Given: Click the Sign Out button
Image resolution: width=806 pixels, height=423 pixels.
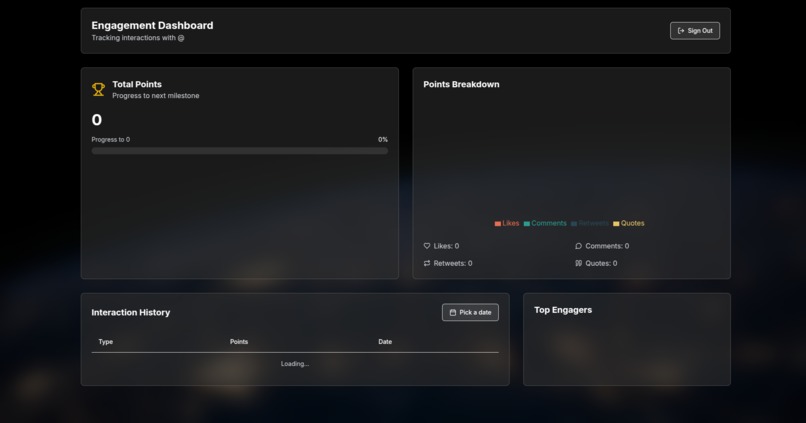Looking at the screenshot, I should point(694,31).
